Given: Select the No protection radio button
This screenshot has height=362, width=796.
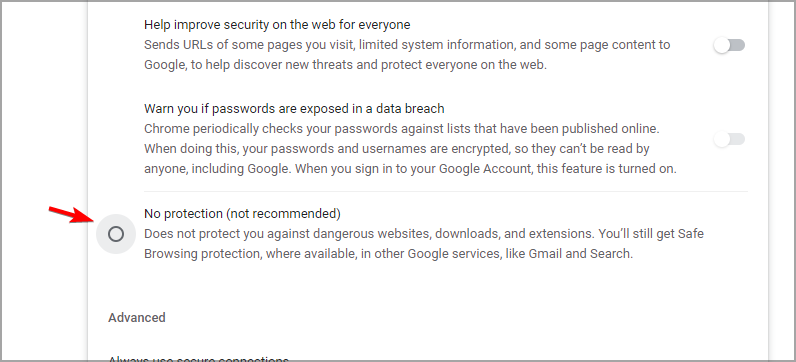Looking at the screenshot, I should 116,234.
